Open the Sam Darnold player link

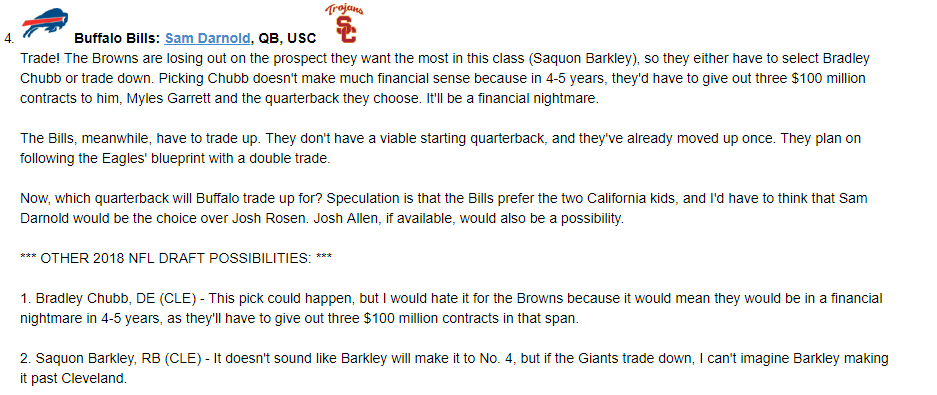pyautogui.click(x=207, y=38)
